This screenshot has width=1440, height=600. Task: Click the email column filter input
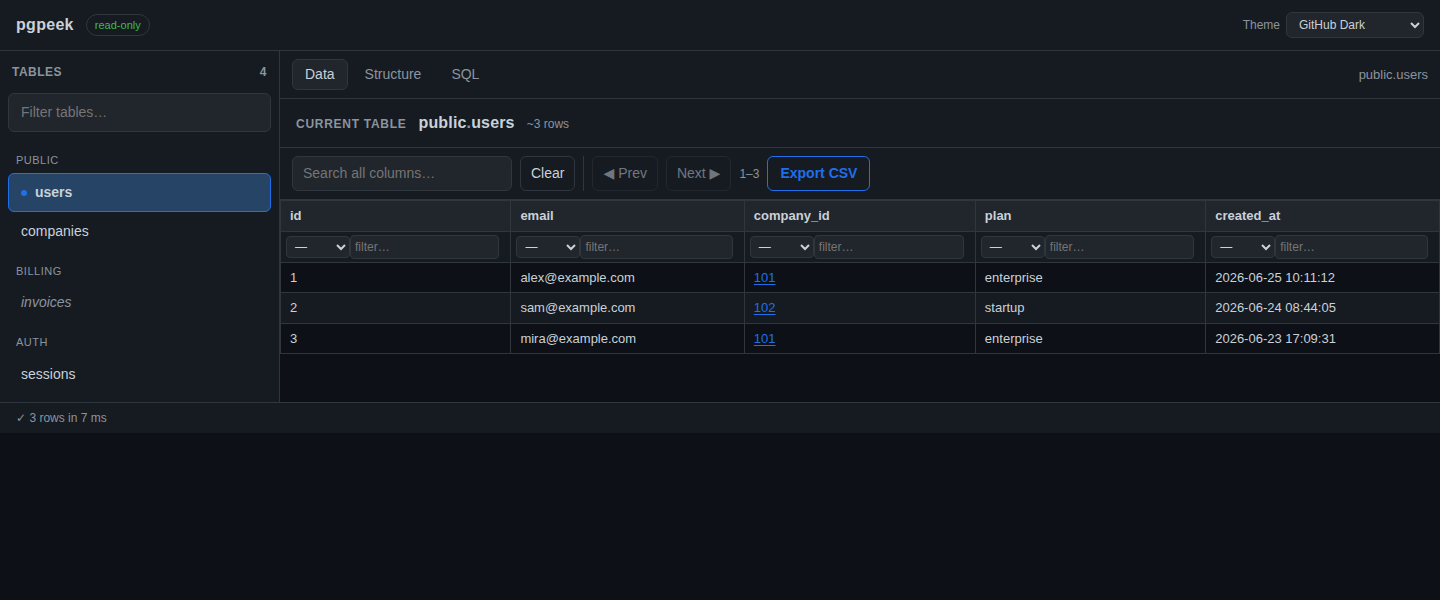656,247
